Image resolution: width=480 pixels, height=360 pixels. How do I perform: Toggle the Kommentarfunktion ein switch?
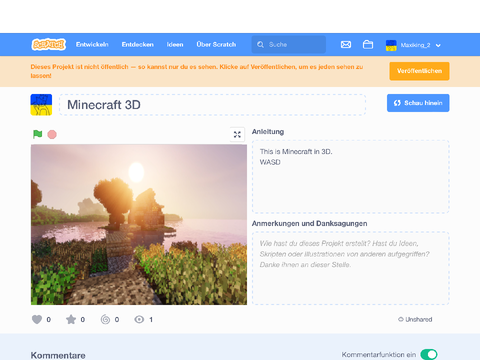pos(429,354)
